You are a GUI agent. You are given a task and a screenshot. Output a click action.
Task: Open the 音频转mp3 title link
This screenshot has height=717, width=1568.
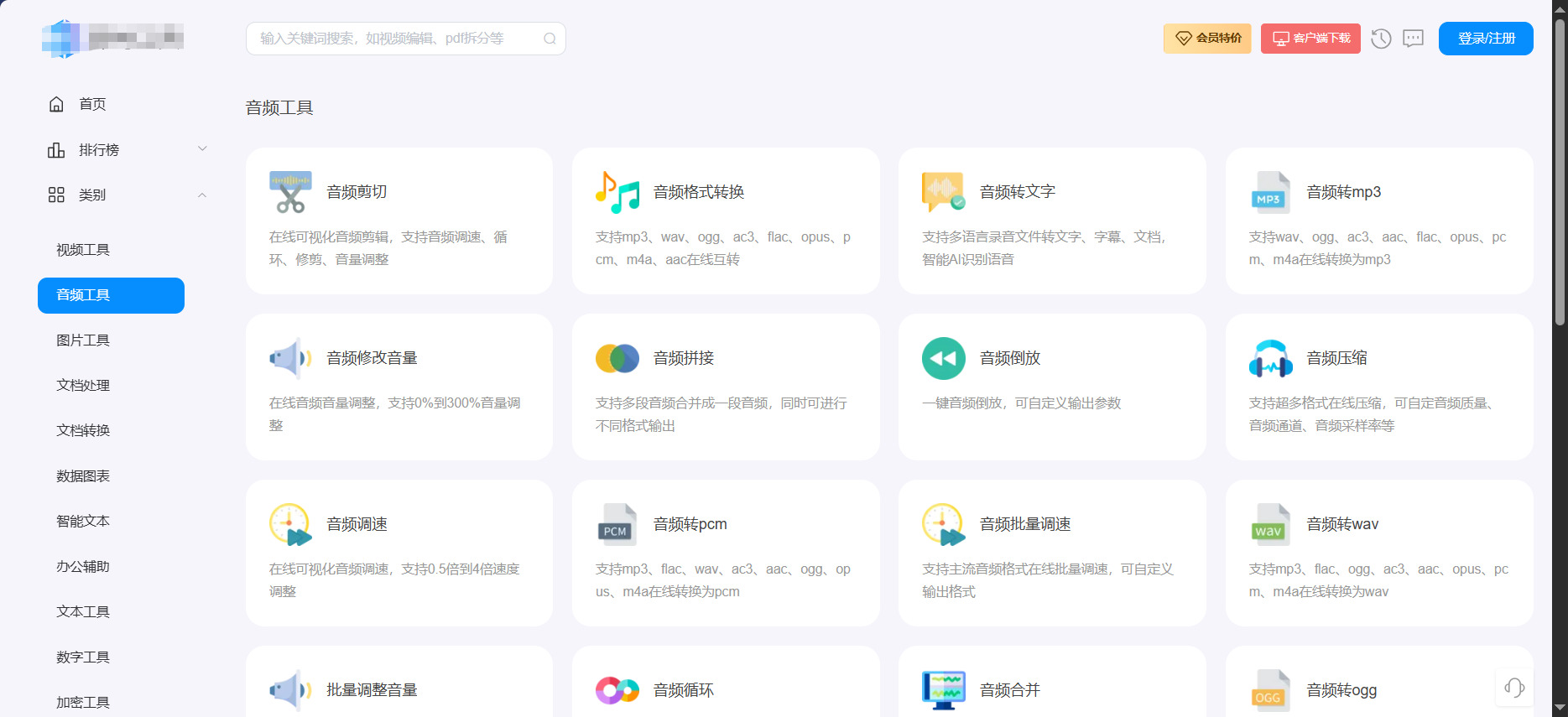(1344, 192)
